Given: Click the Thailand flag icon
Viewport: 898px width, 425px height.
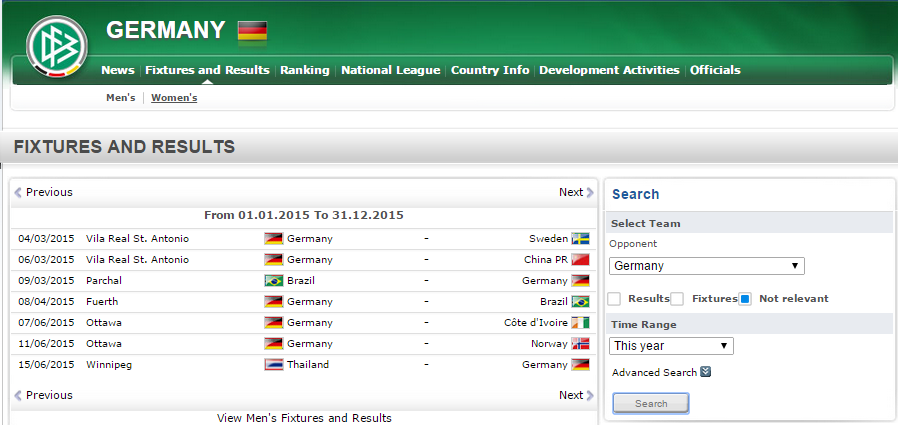Looking at the screenshot, I should [x=274, y=364].
